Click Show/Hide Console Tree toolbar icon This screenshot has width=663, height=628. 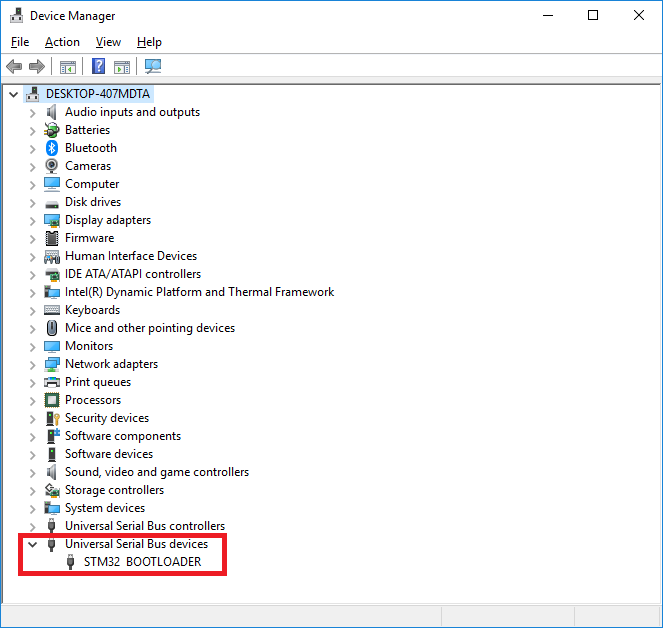(x=68, y=67)
